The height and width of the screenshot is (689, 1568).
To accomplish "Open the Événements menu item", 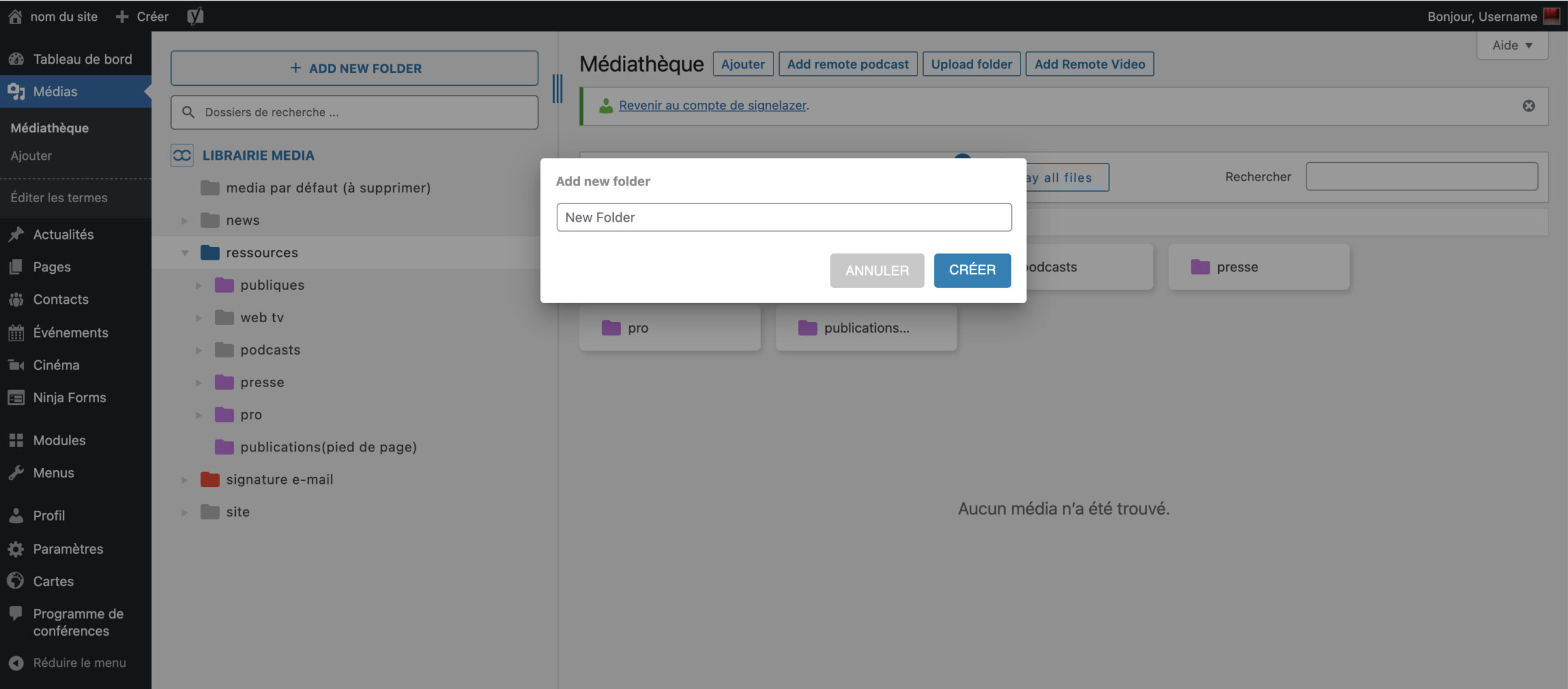I will tap(70, 333).
